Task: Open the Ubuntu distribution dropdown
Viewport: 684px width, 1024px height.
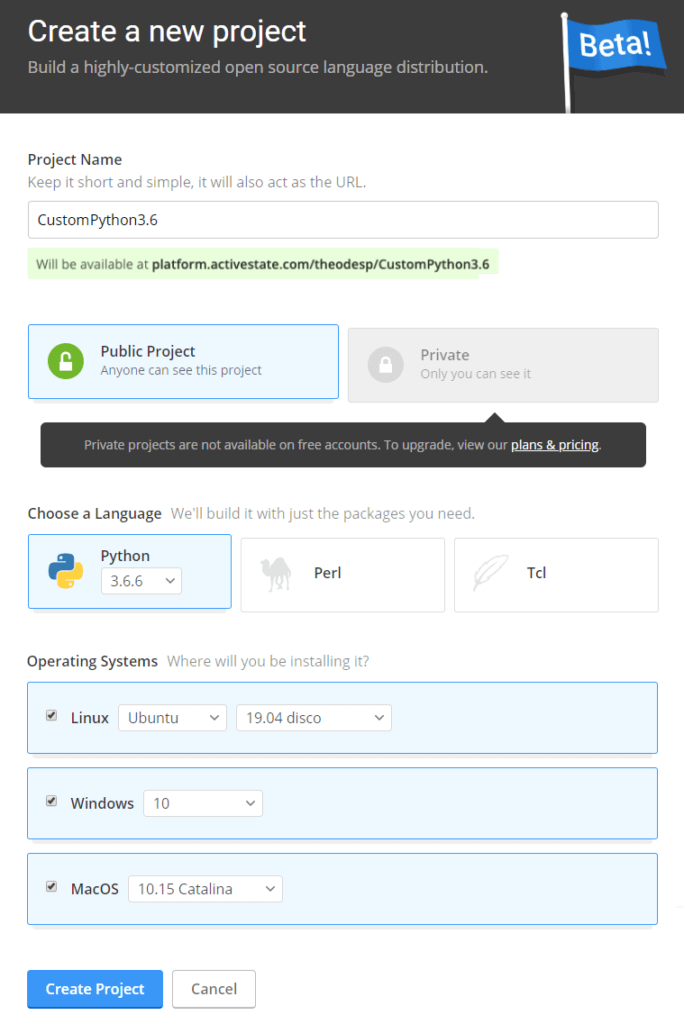Action: click(x=172, y=717)
